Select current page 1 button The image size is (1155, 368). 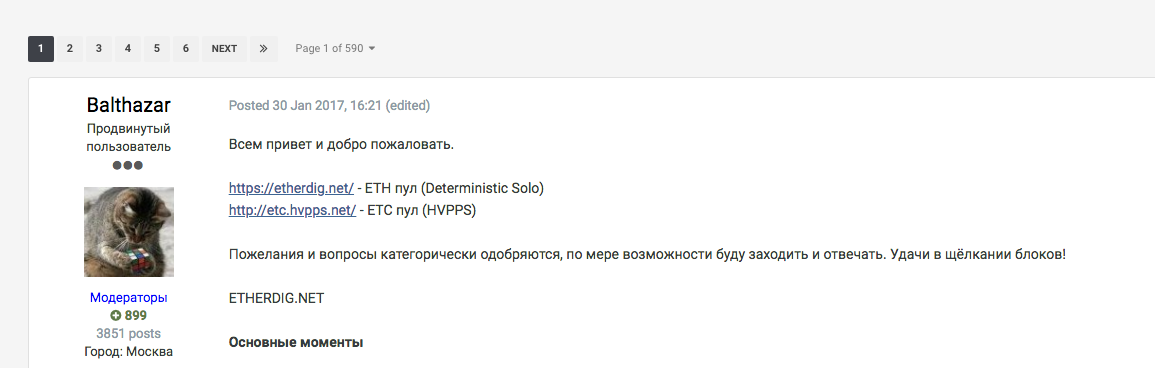click(x=41, y=49)
